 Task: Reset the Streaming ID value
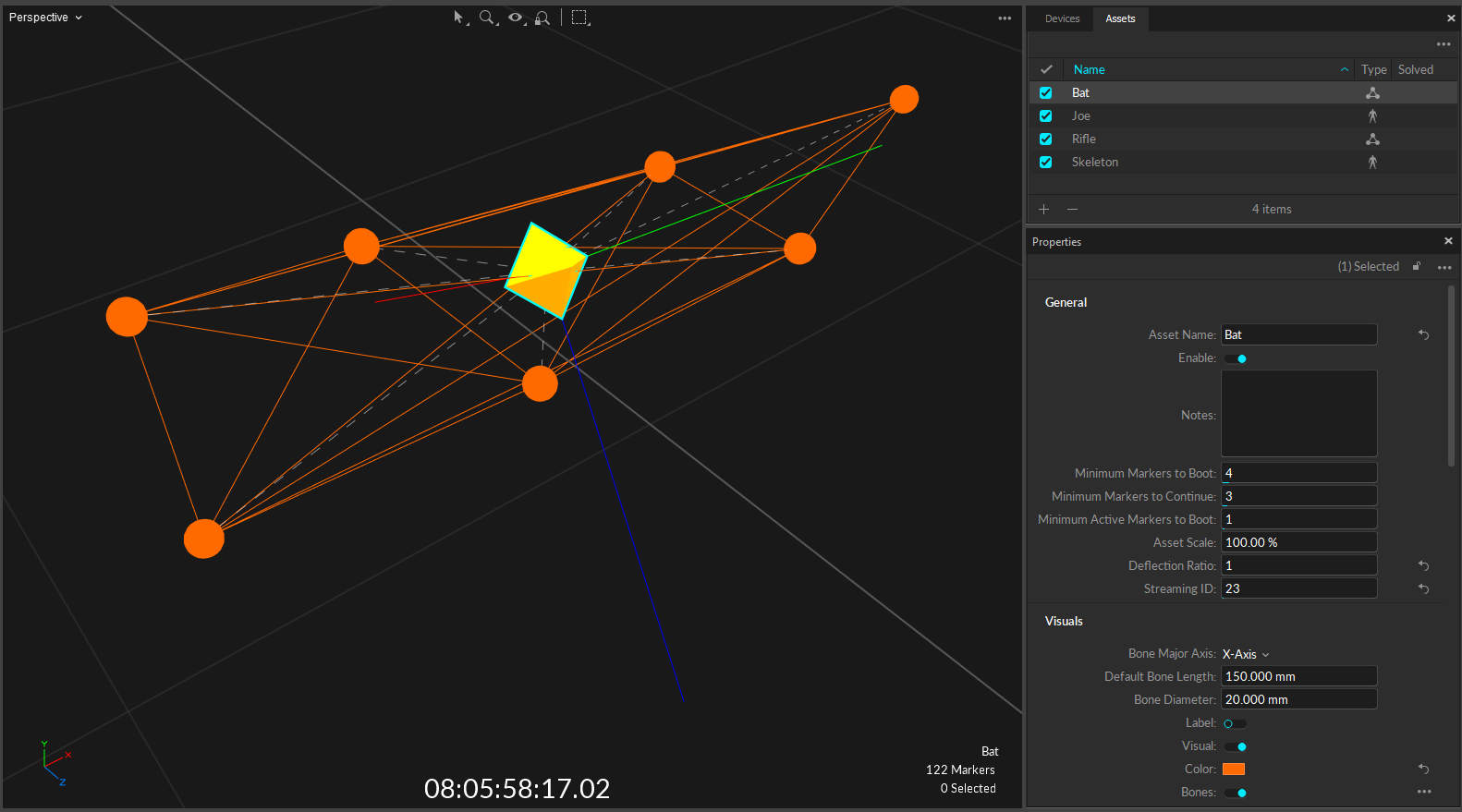(x=1424, y=588)
